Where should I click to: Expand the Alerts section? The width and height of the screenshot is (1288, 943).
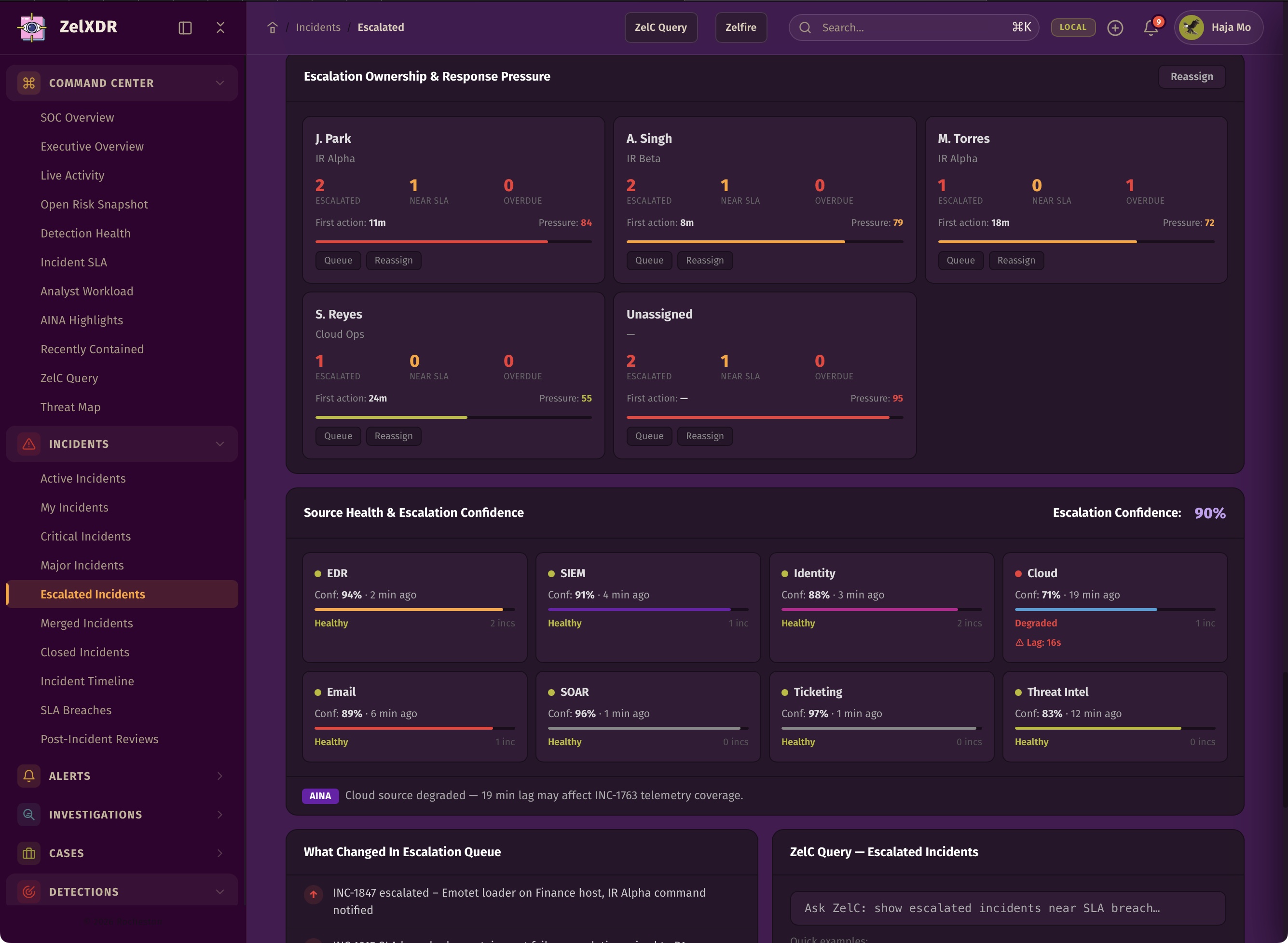point(219,776)
